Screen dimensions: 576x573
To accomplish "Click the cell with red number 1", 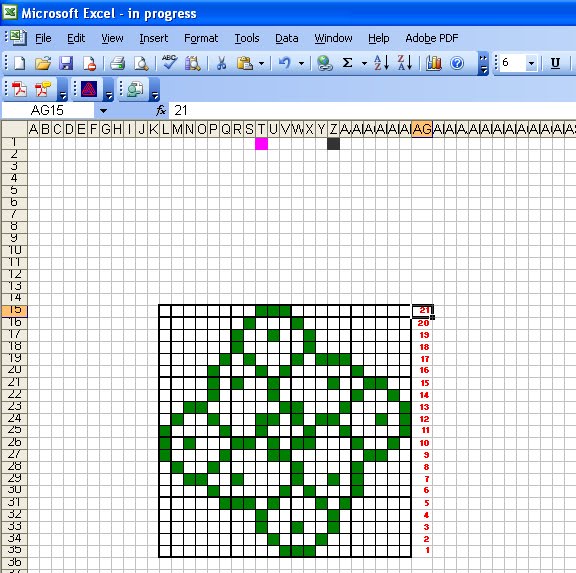I will click(x=422, y=550).
